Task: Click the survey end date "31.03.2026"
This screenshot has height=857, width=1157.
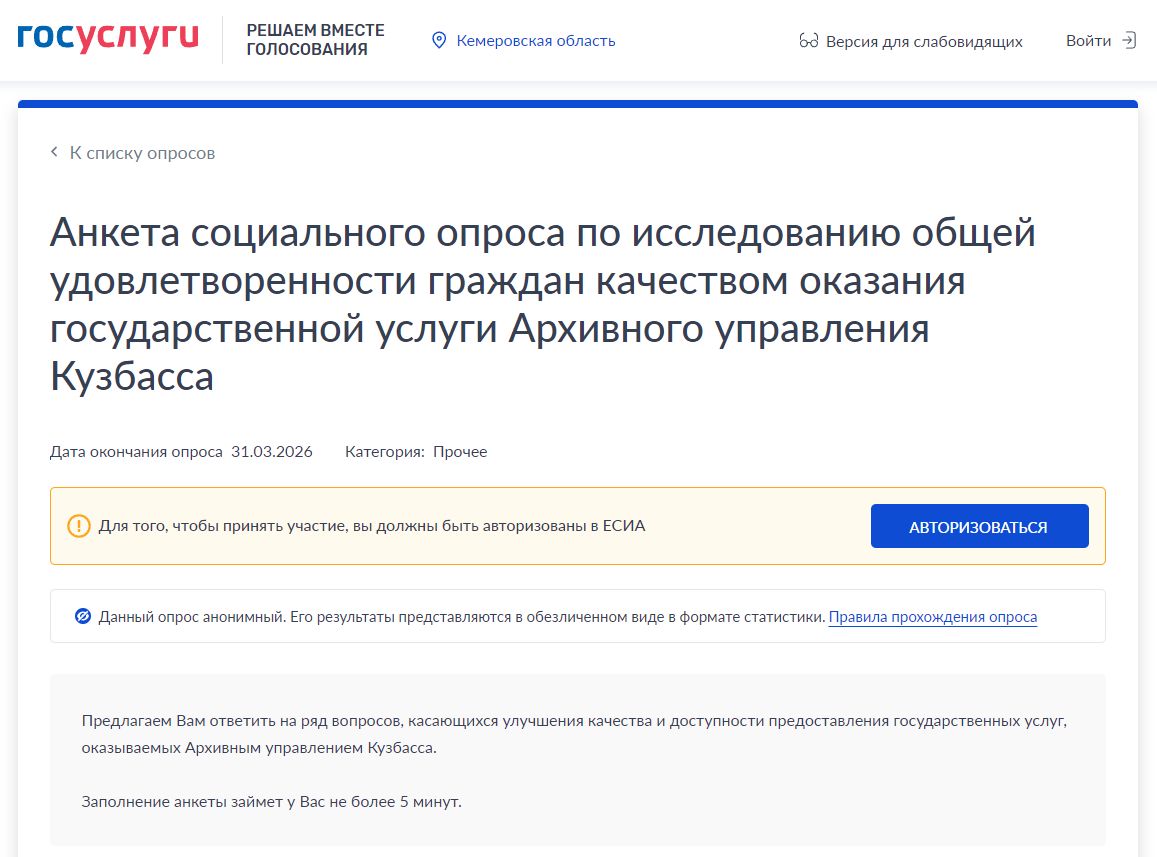Action: click(x=272, y=451)
